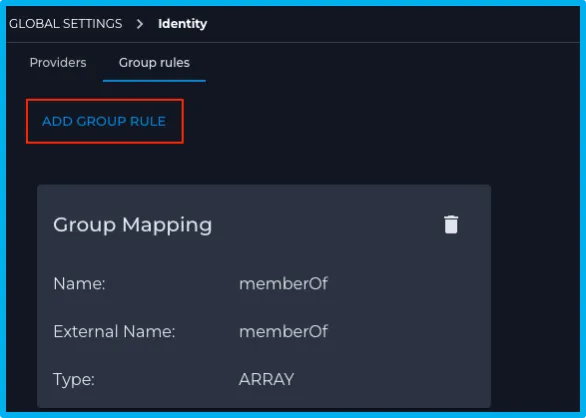Click the breadcrumb chevron separator

140,24
